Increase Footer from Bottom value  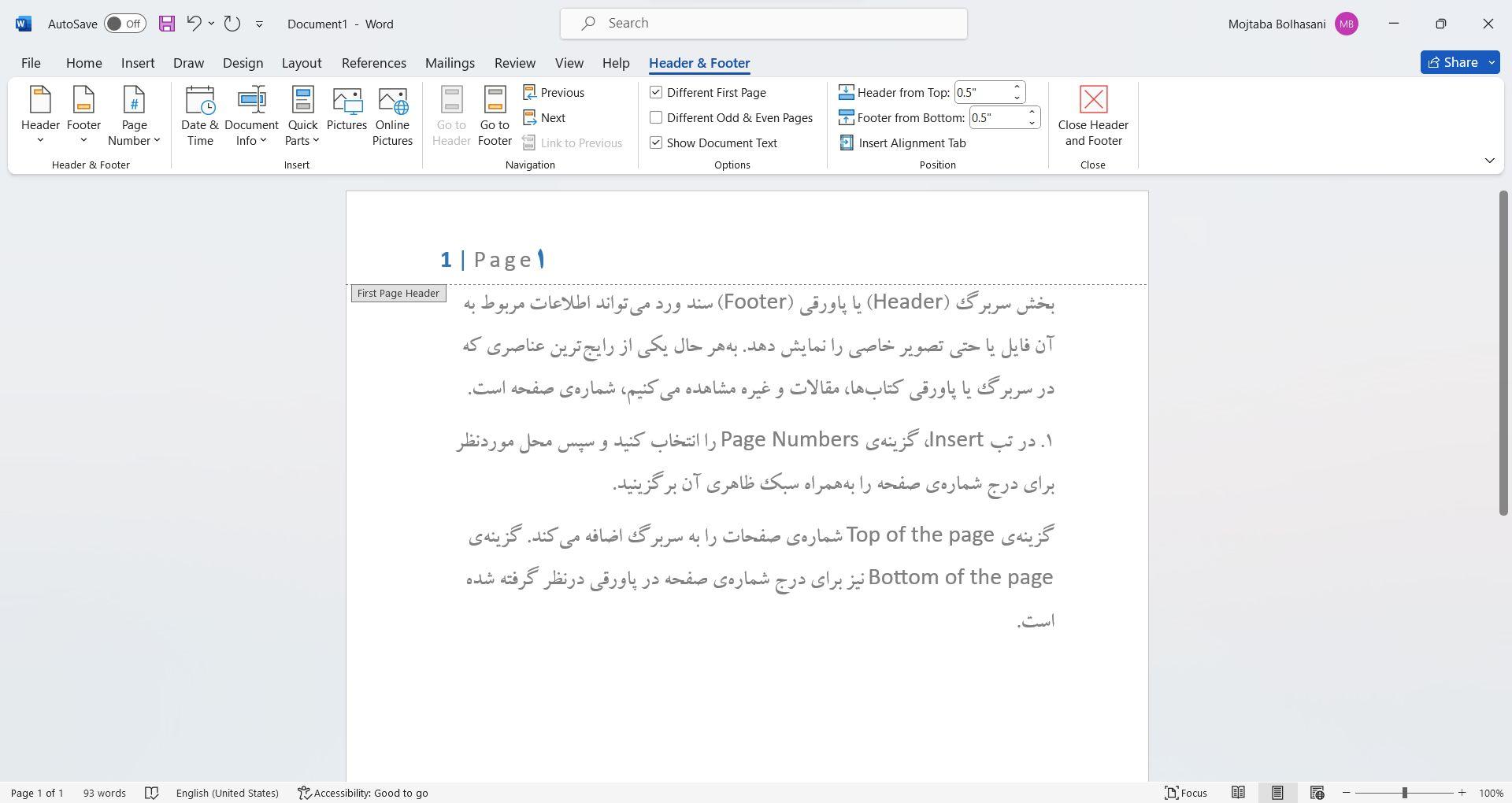[1032, 113]
